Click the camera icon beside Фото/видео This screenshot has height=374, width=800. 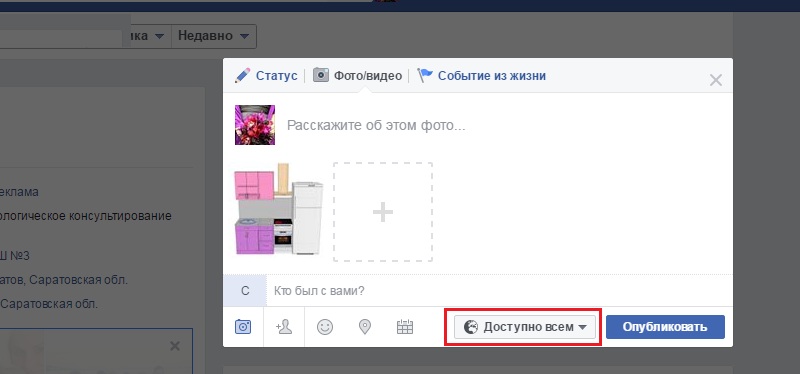click(x=321, y=76)
